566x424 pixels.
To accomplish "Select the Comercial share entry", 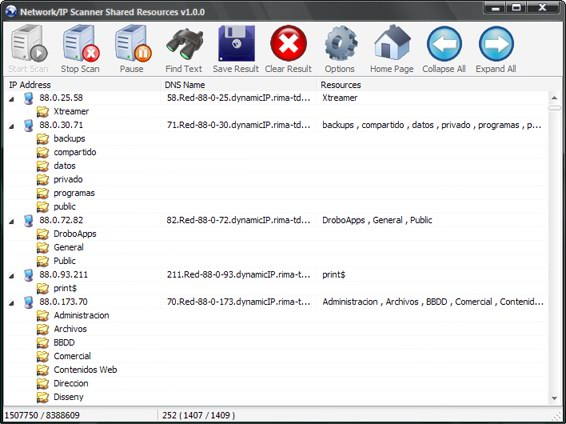I will tap(72, 356).
